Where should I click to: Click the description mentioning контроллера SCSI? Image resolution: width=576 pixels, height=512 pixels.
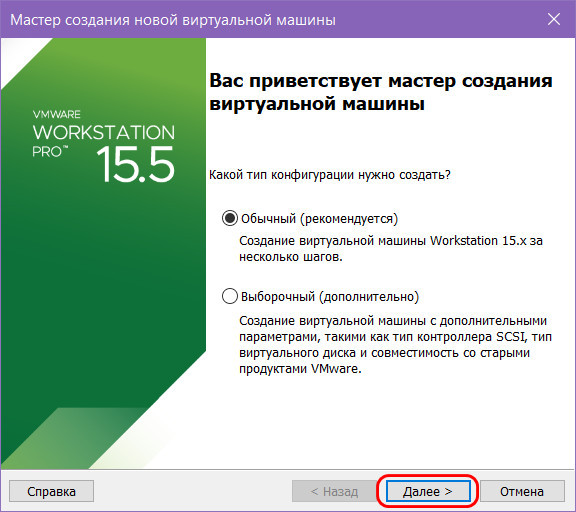point(395,345)
